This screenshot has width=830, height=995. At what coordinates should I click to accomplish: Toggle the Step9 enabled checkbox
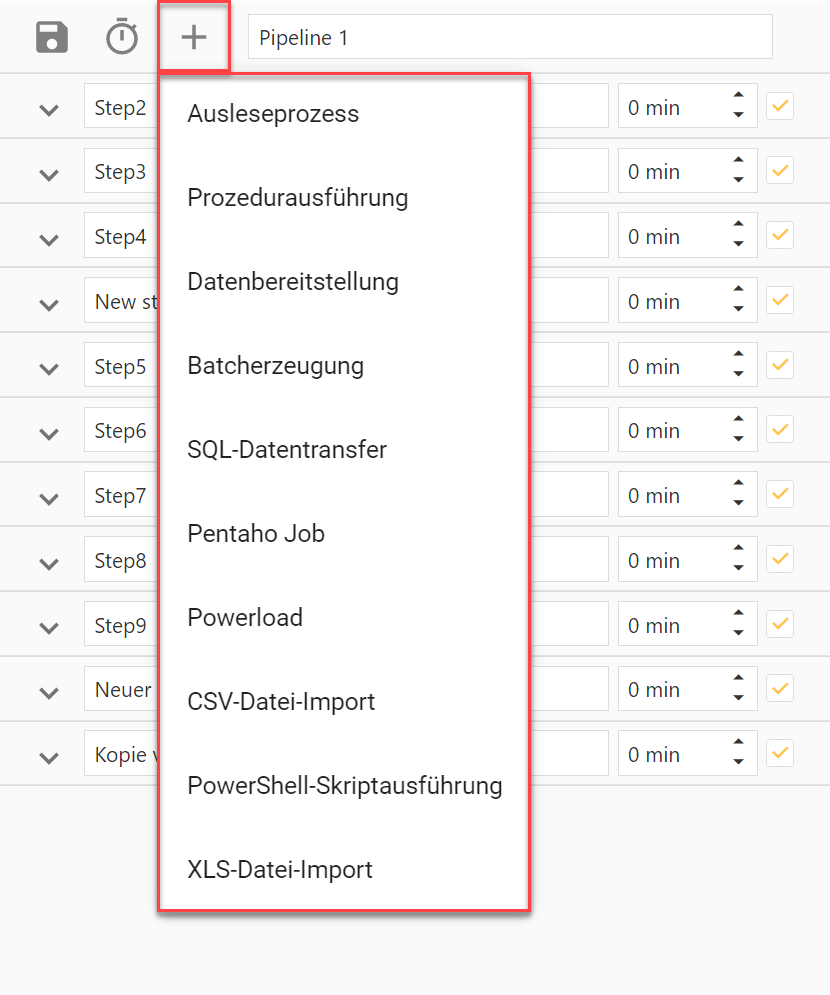[x=780, y=624]
